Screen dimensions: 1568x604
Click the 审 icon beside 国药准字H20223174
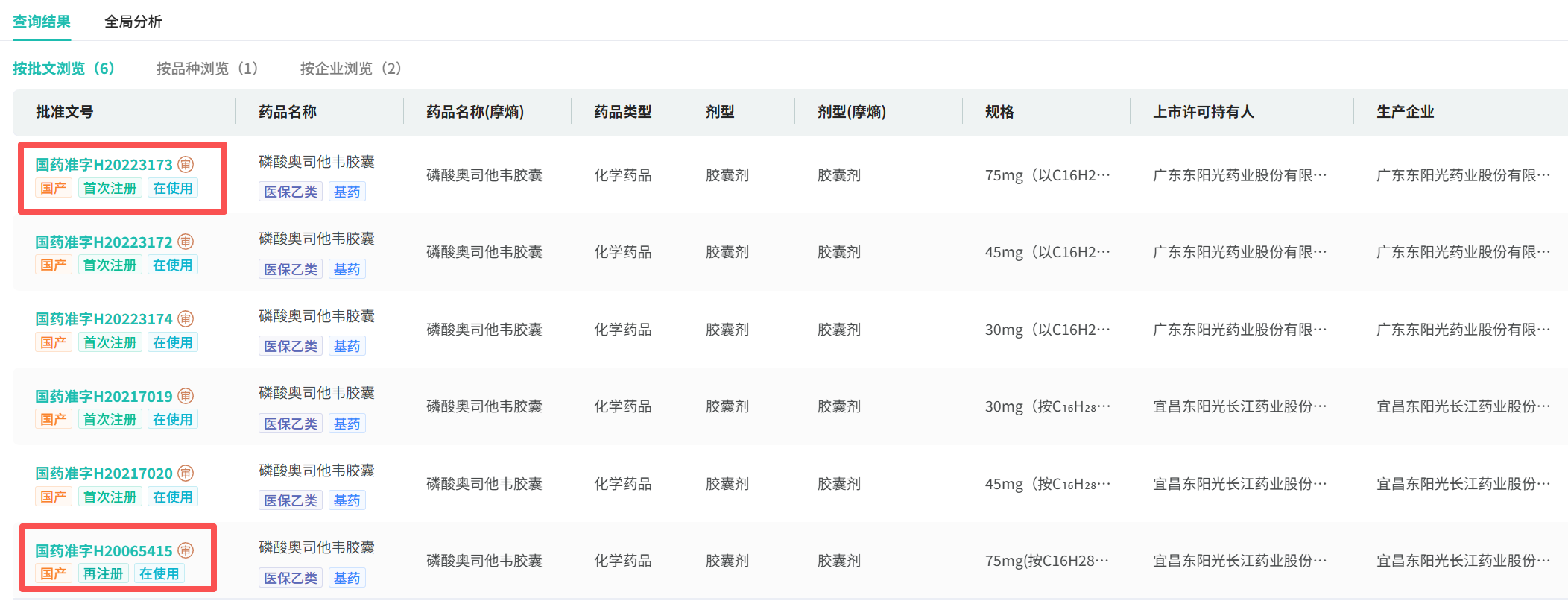(186, 318)
